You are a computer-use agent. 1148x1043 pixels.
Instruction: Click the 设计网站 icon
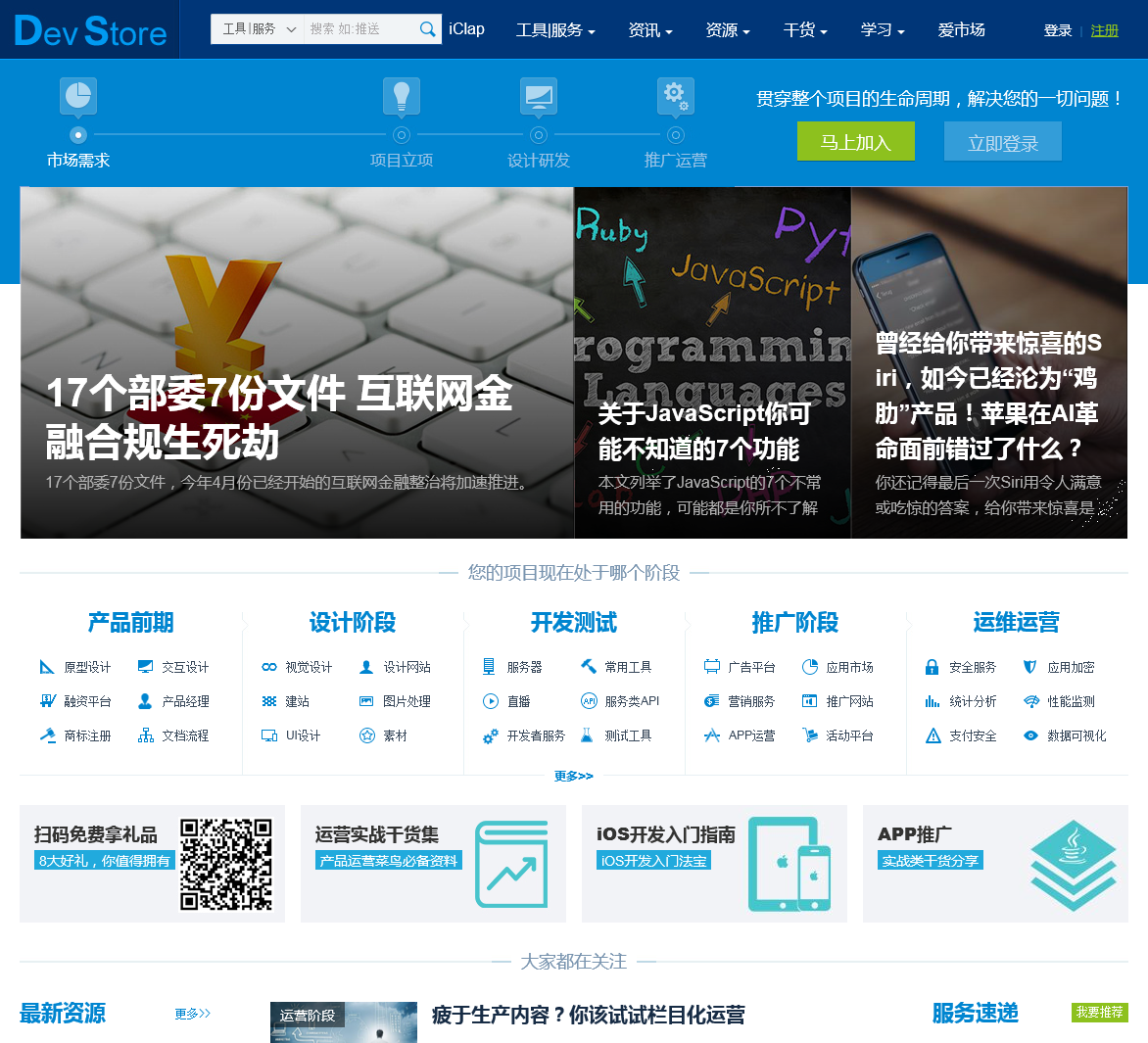coord(366,667)
